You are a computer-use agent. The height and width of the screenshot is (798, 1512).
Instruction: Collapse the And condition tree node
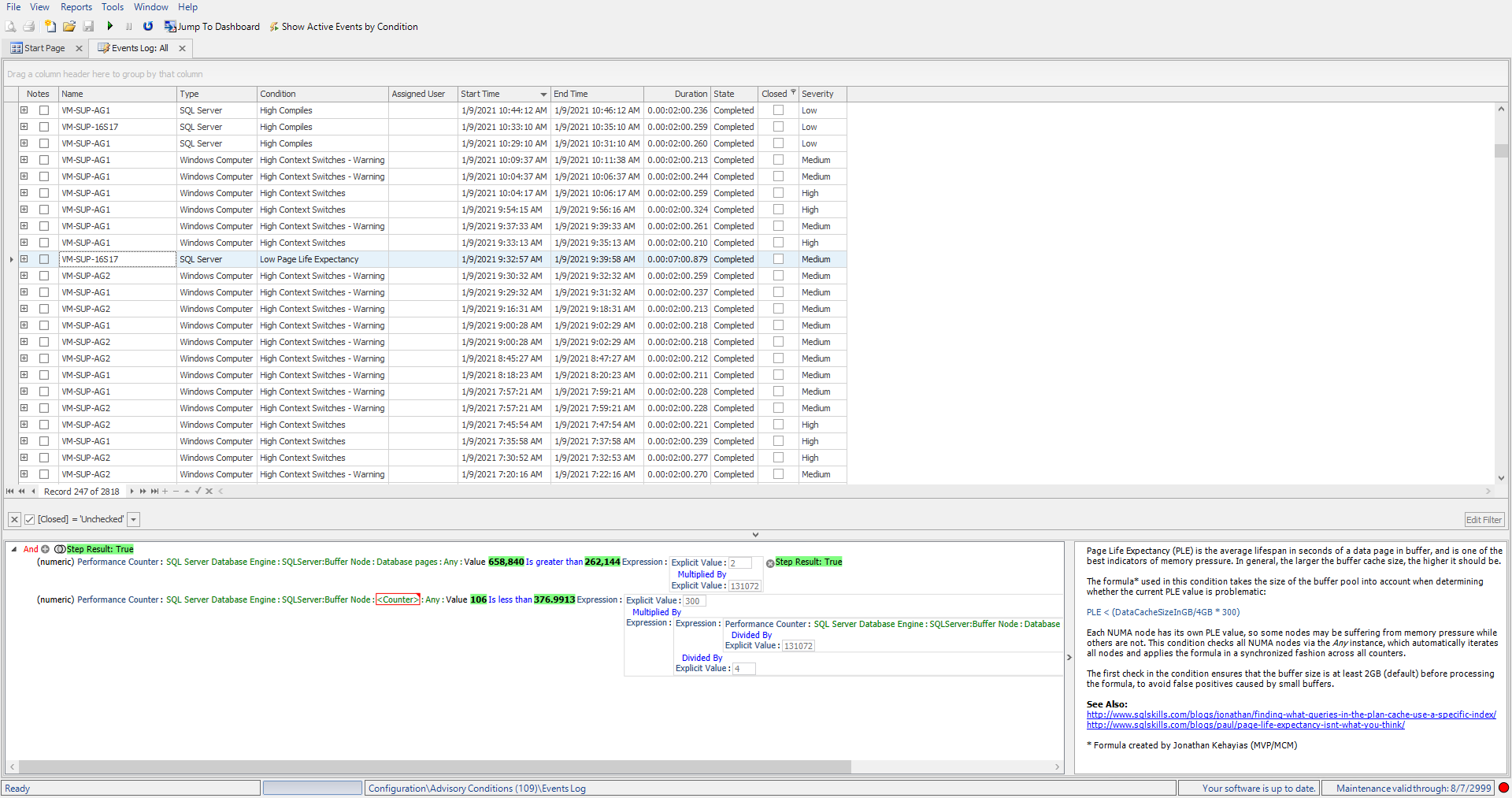14,550
